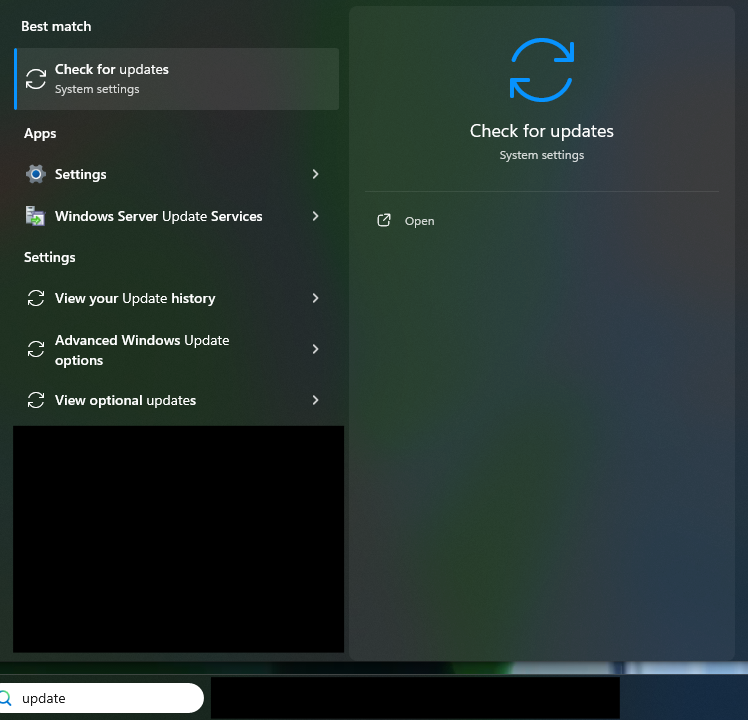Click the Check for updates title in preview pane
The height and width of the screenshot is (720, 748).
(x=541, y=131)
